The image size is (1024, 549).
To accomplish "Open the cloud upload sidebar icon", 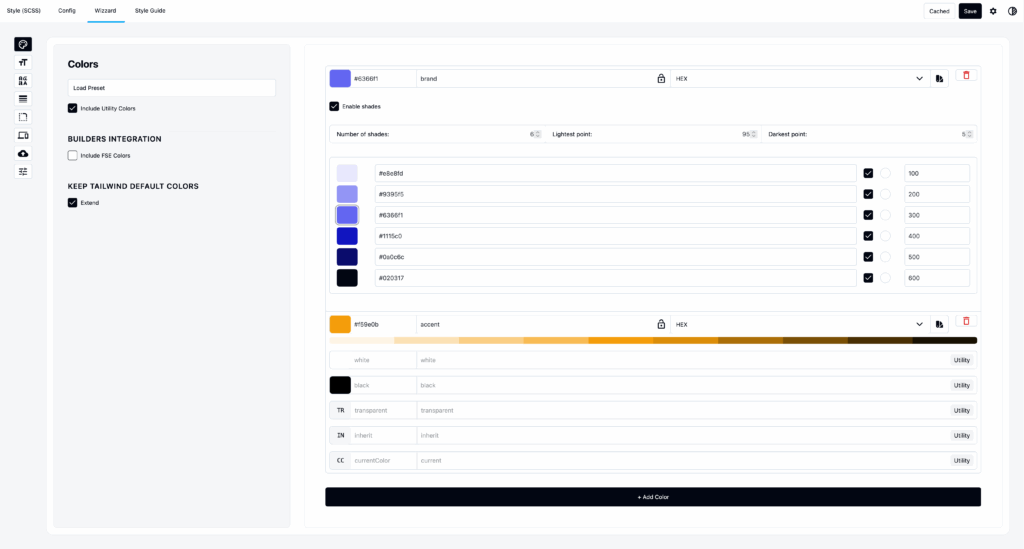I will (x=23, y=154).
